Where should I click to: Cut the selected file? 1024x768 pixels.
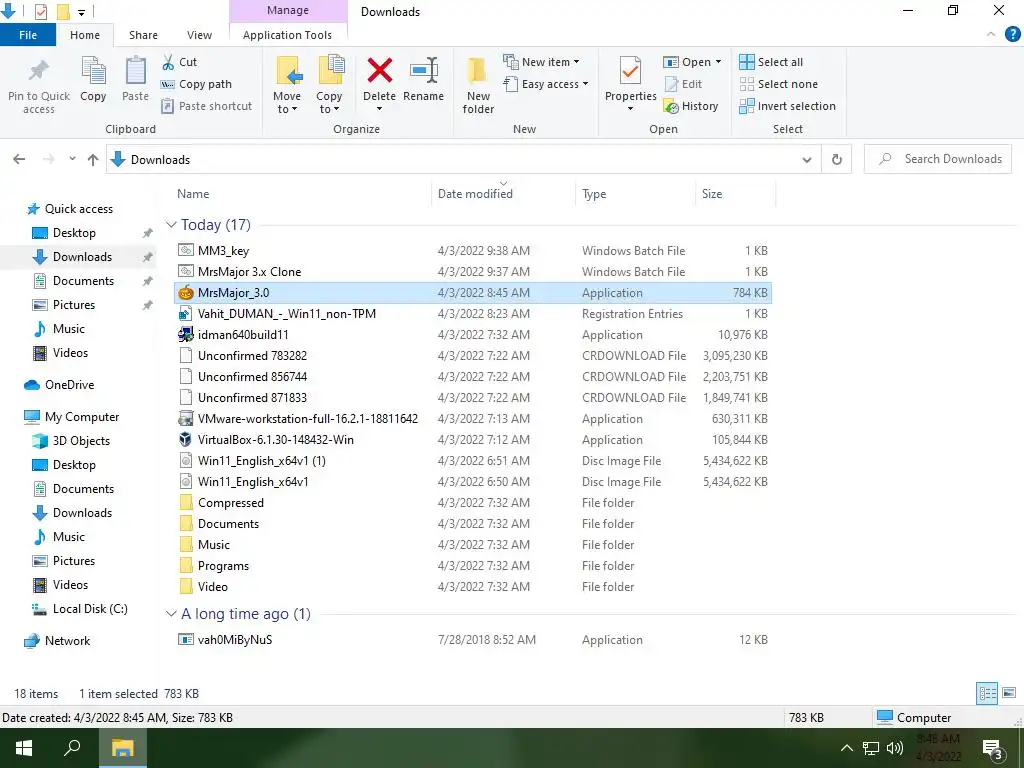[x=179, y=62]
